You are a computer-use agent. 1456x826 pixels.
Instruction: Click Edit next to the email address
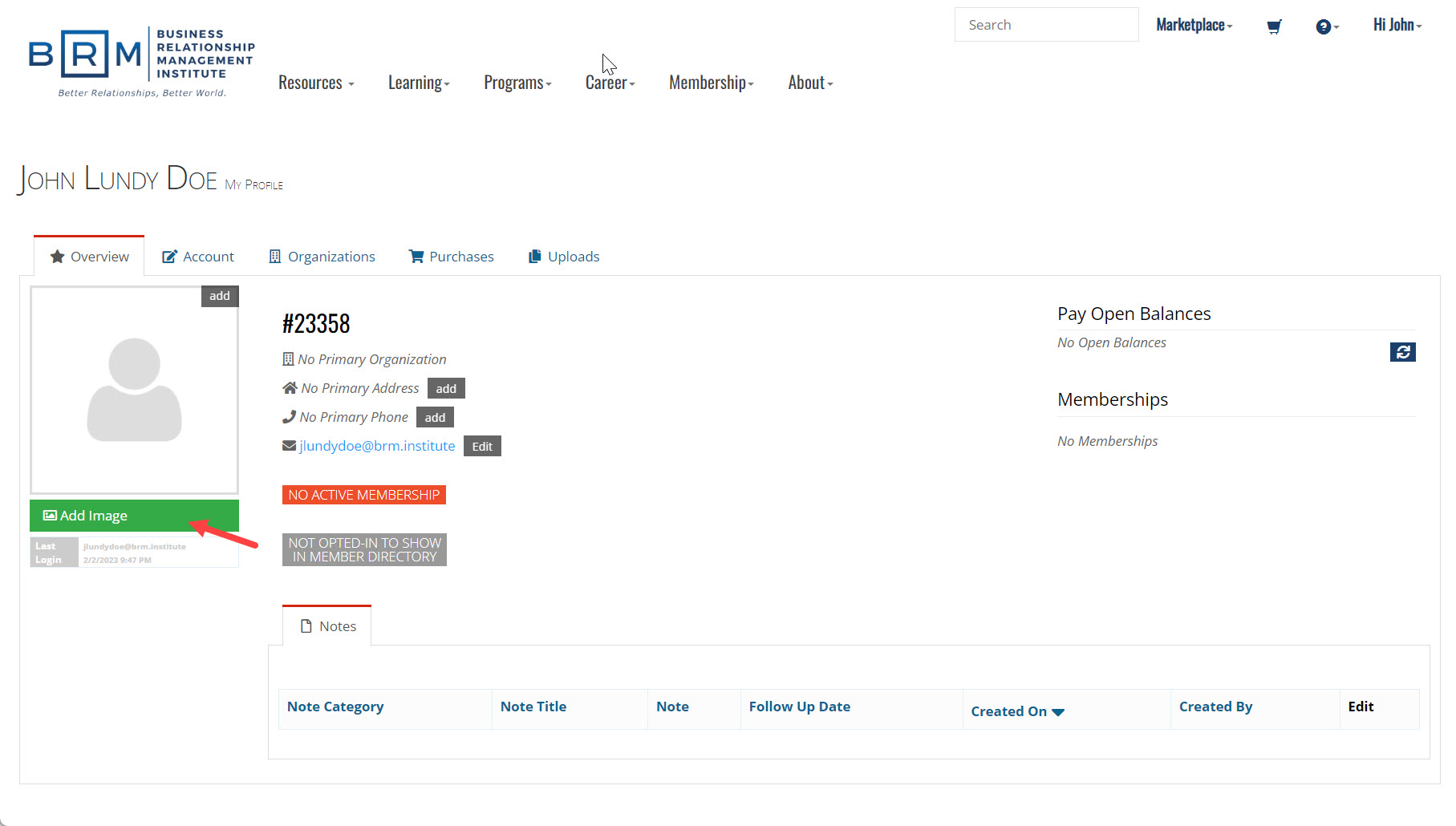pos(482,447)
